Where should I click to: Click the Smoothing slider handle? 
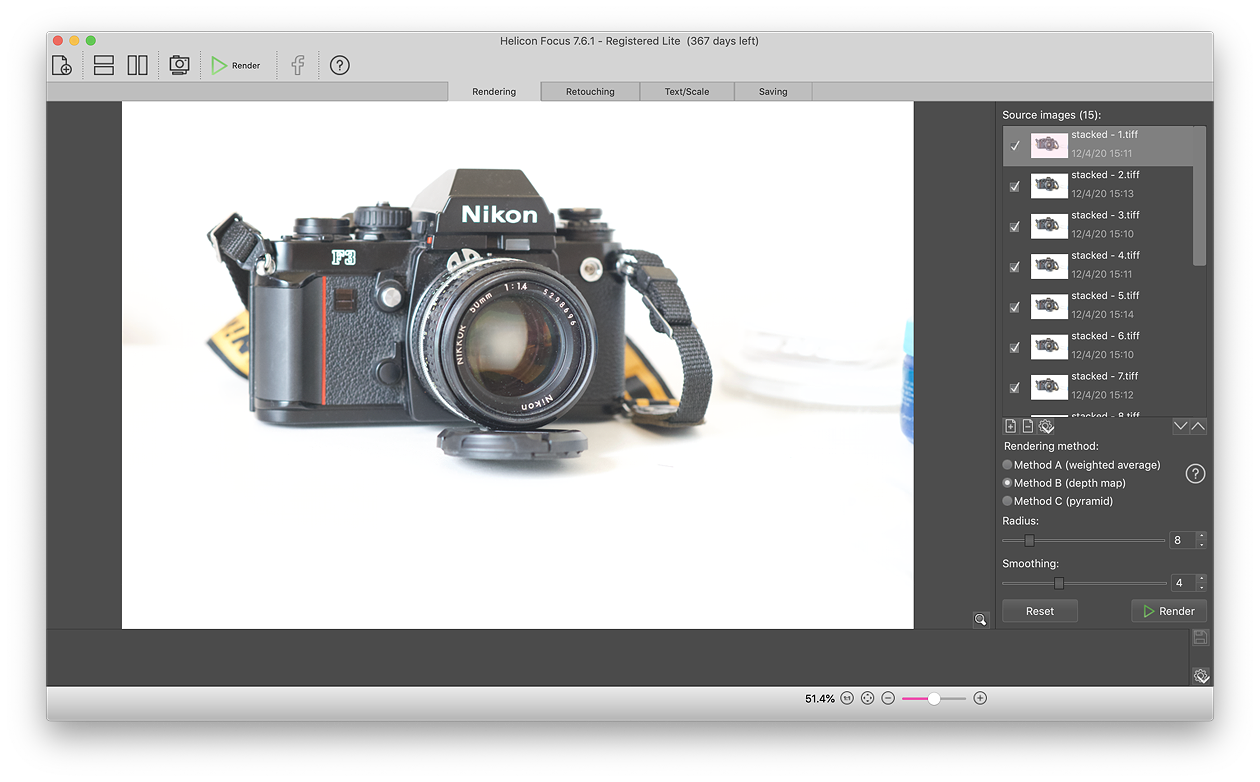[x=1059, y=583]
